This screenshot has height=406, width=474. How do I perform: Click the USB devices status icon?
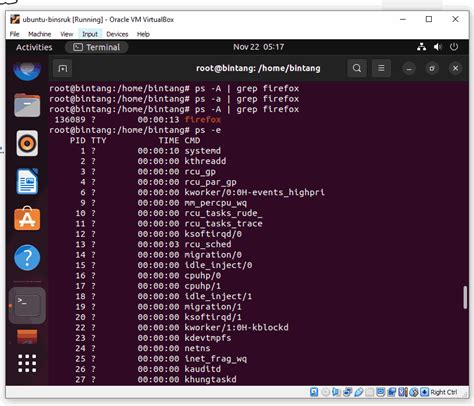coord(359,392)
